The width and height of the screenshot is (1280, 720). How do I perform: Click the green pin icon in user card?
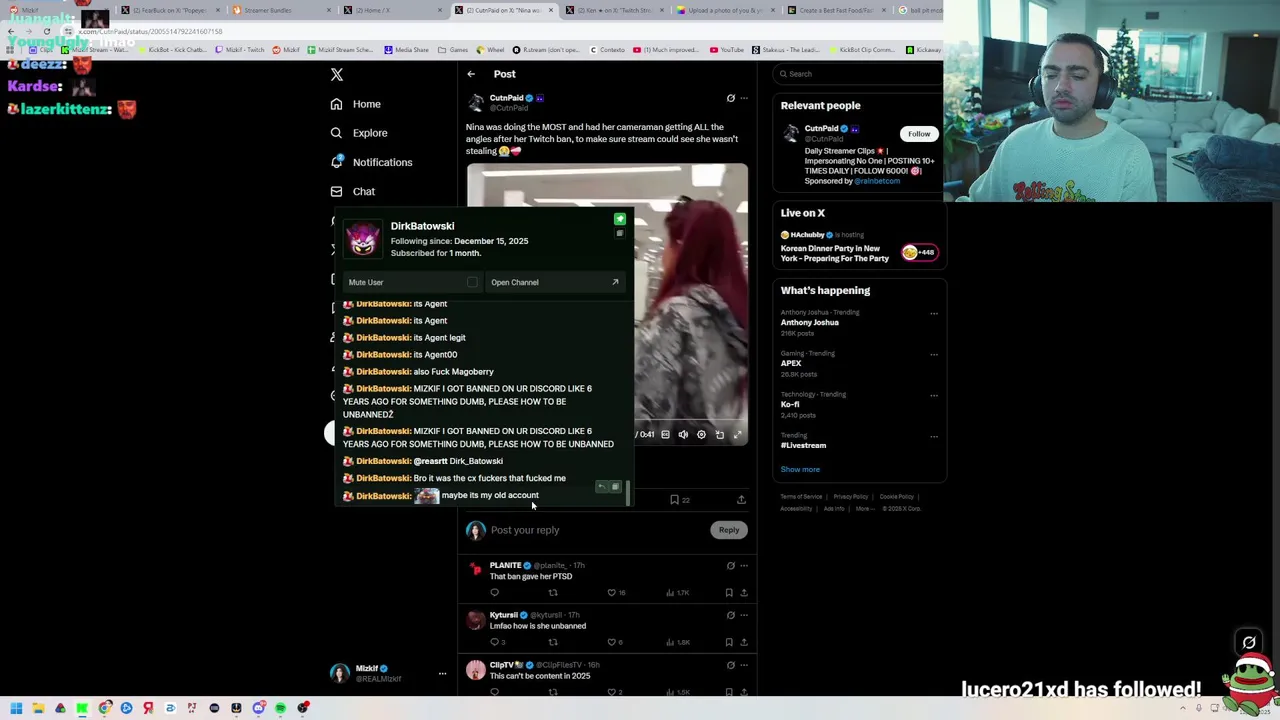pyautogui.click(x=620, y=219)
